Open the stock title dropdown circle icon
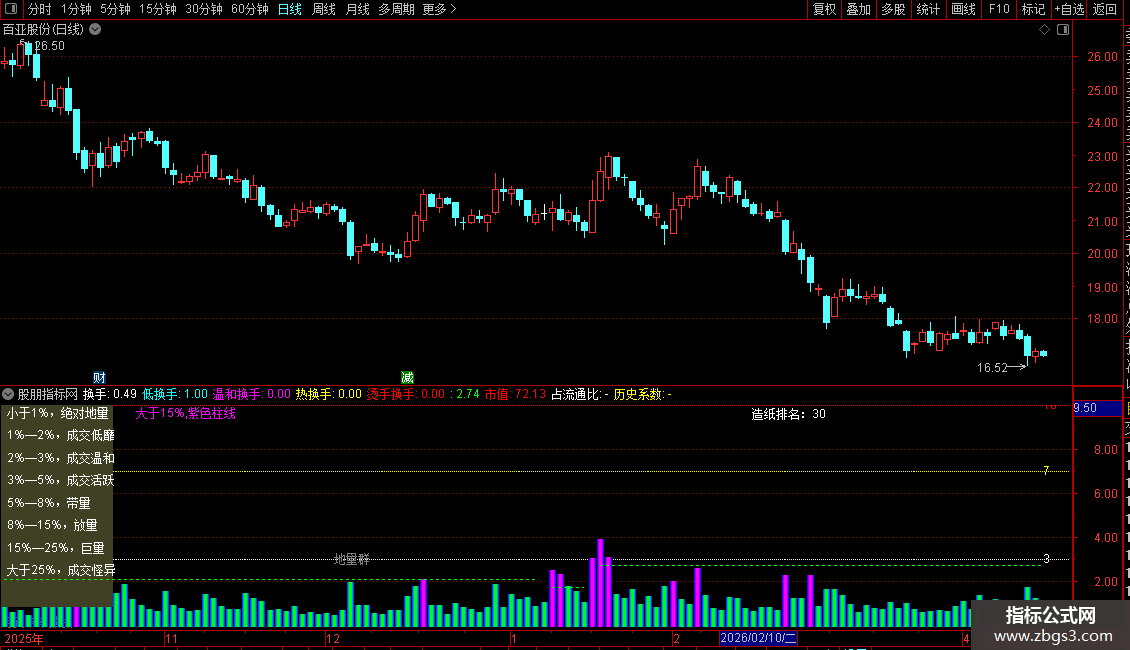 (x=94, y=30)
